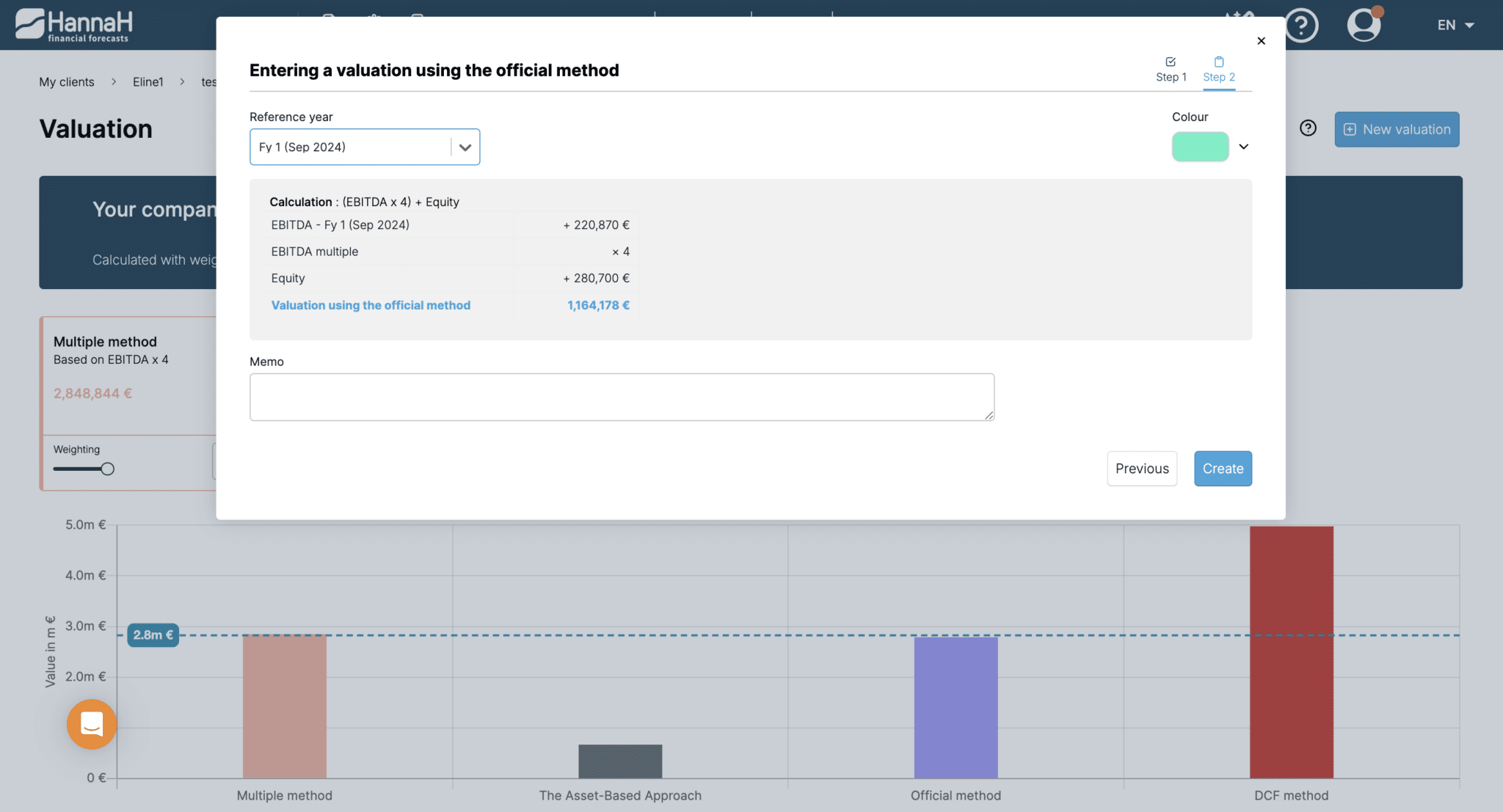
Task: Click the valuation page help icon
Action: click(1308, 128)
